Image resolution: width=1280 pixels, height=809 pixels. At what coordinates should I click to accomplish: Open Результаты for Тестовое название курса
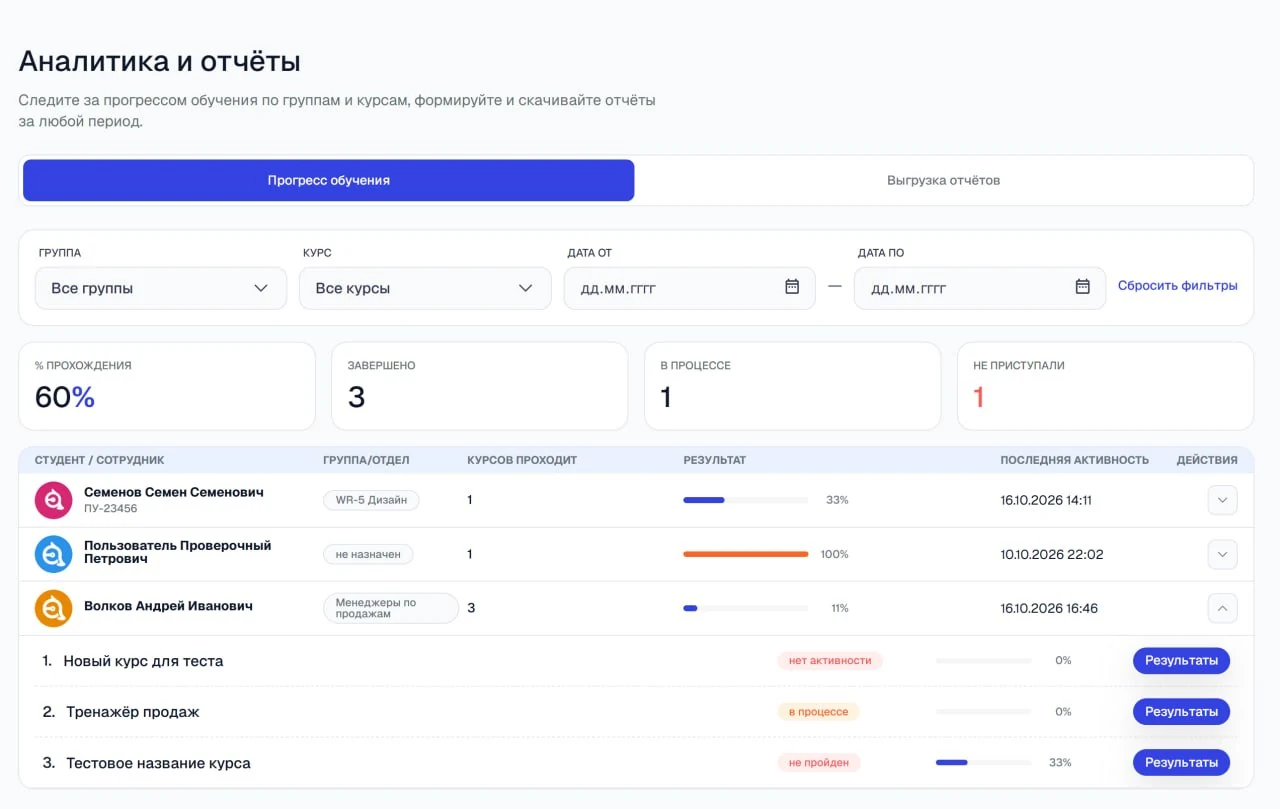(1181, 762)
